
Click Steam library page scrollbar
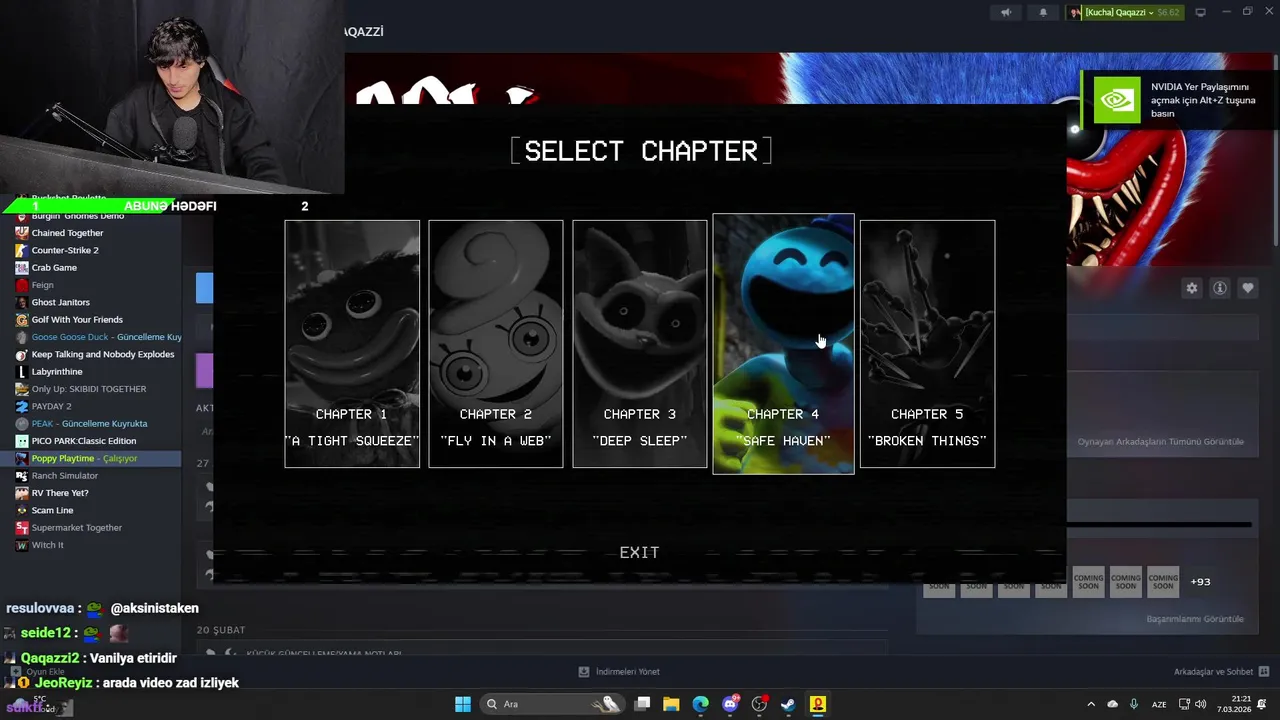coord(1274,150)
